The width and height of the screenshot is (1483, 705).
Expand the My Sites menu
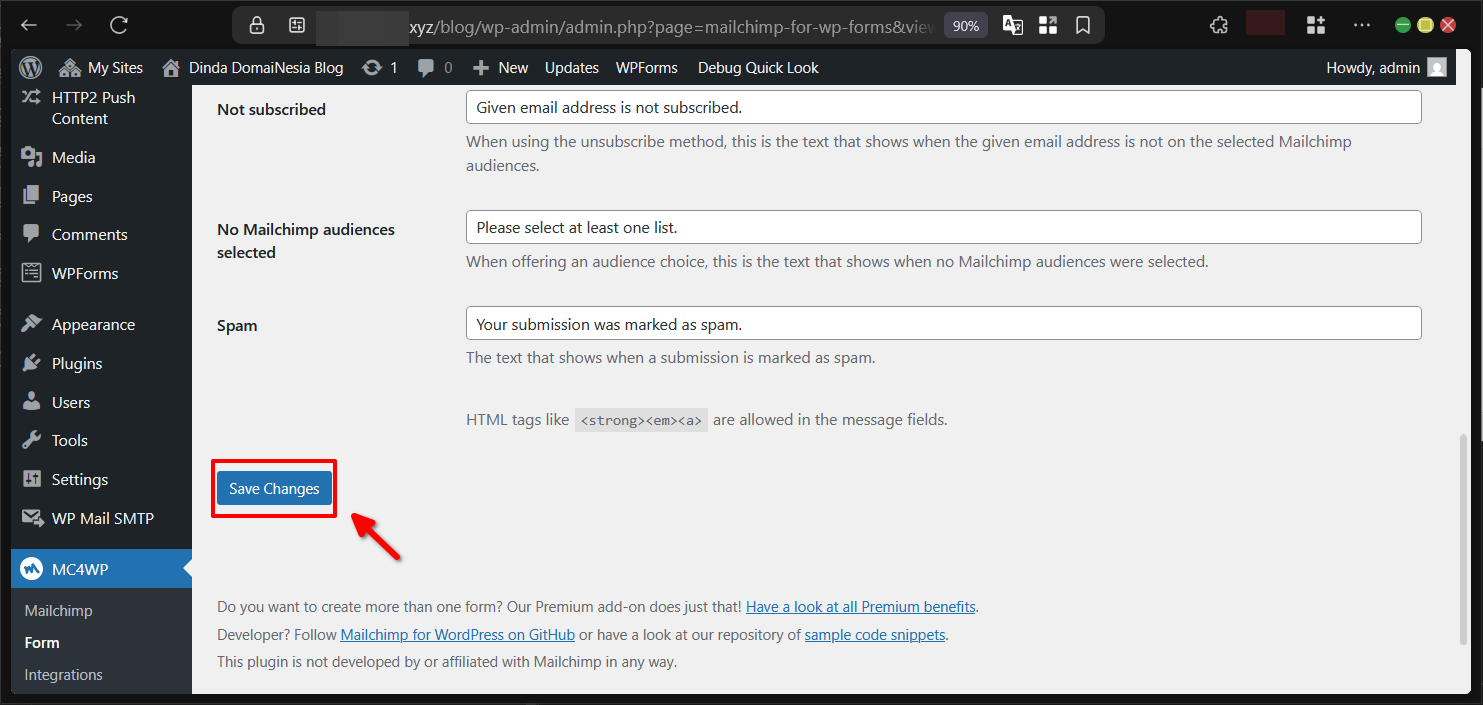[x=100, y=67]
